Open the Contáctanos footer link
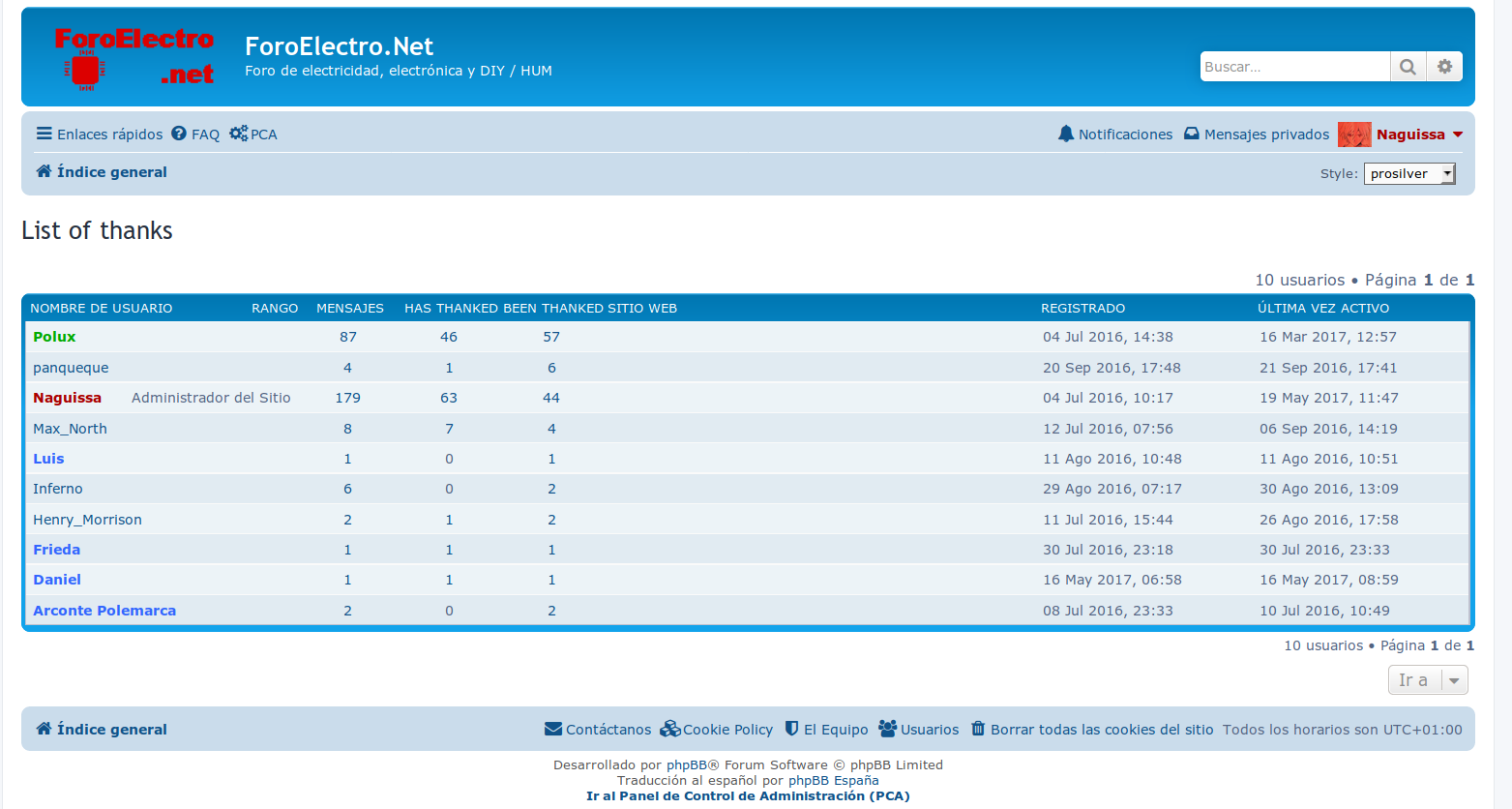 pyautogui.click(x=598, y=730)
